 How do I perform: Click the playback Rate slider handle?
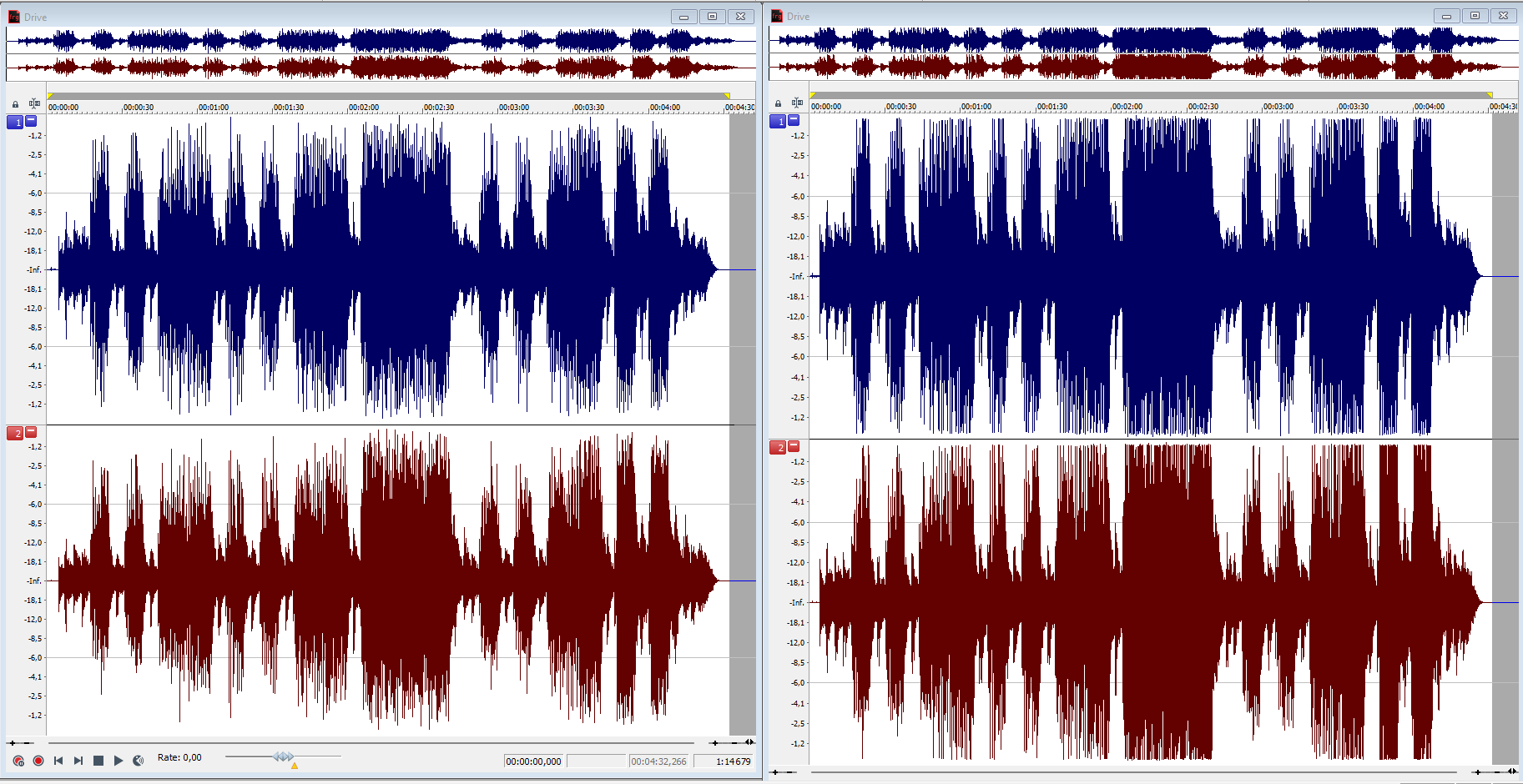(x=284, y=756)
